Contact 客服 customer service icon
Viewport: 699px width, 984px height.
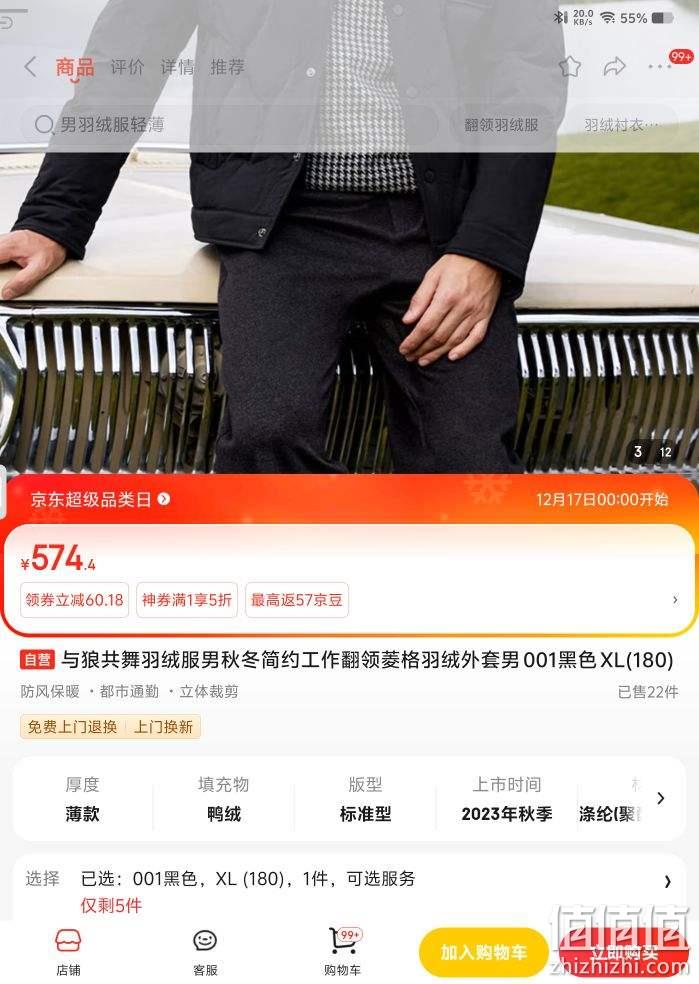205,952
